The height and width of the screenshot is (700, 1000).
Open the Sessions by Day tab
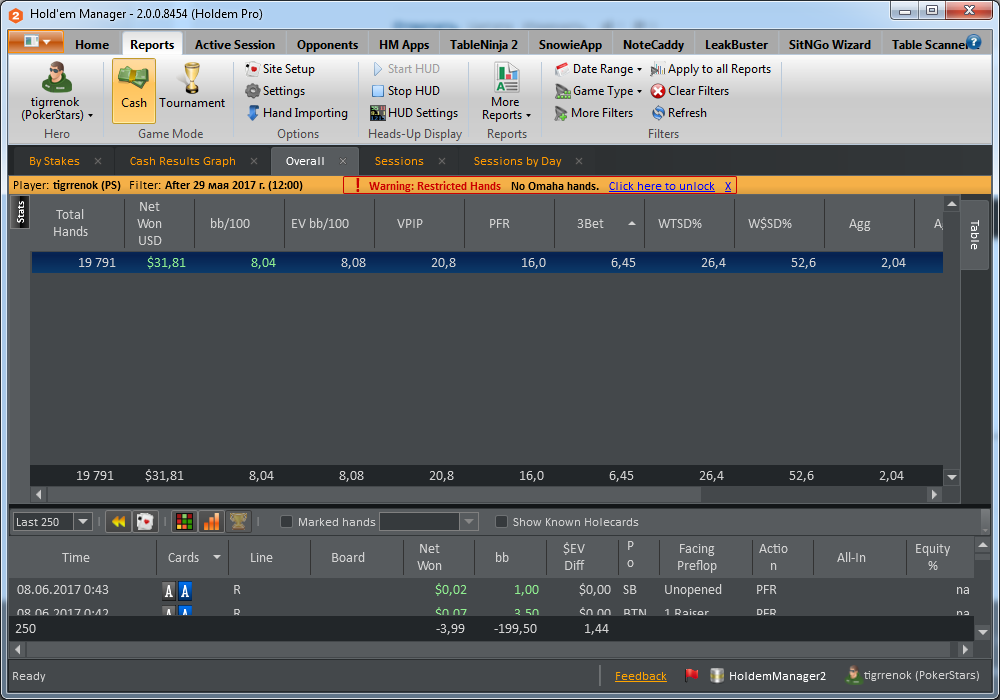(517, 161)
